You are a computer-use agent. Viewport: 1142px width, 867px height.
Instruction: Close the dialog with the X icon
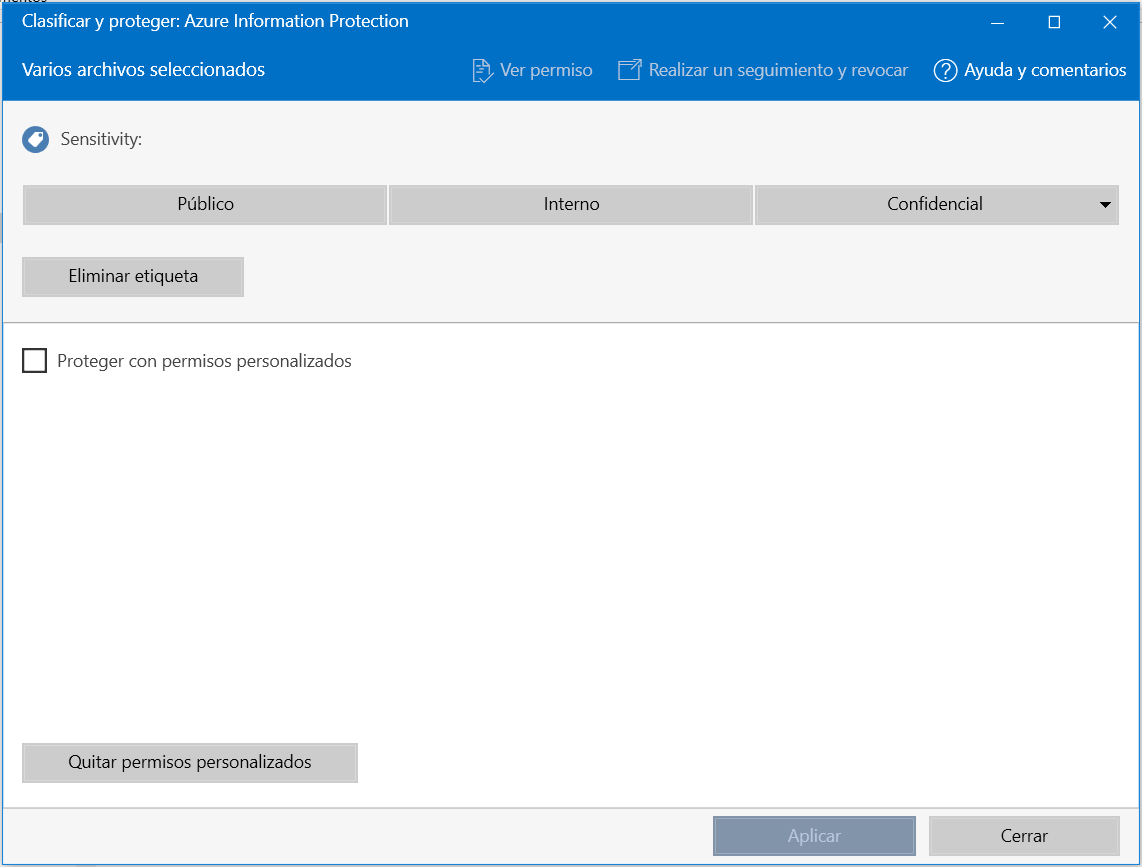1109,22
